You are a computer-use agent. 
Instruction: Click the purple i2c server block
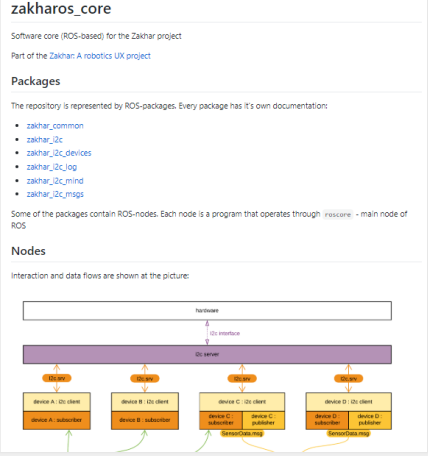(207, 354)
